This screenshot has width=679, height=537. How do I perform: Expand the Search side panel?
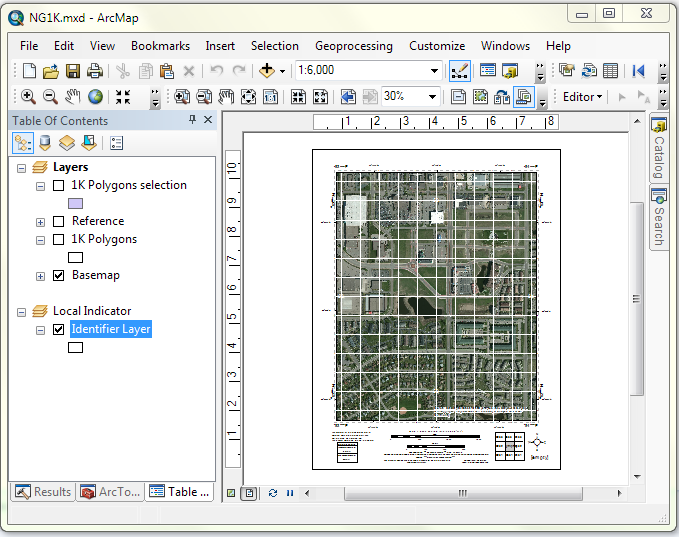659,218
